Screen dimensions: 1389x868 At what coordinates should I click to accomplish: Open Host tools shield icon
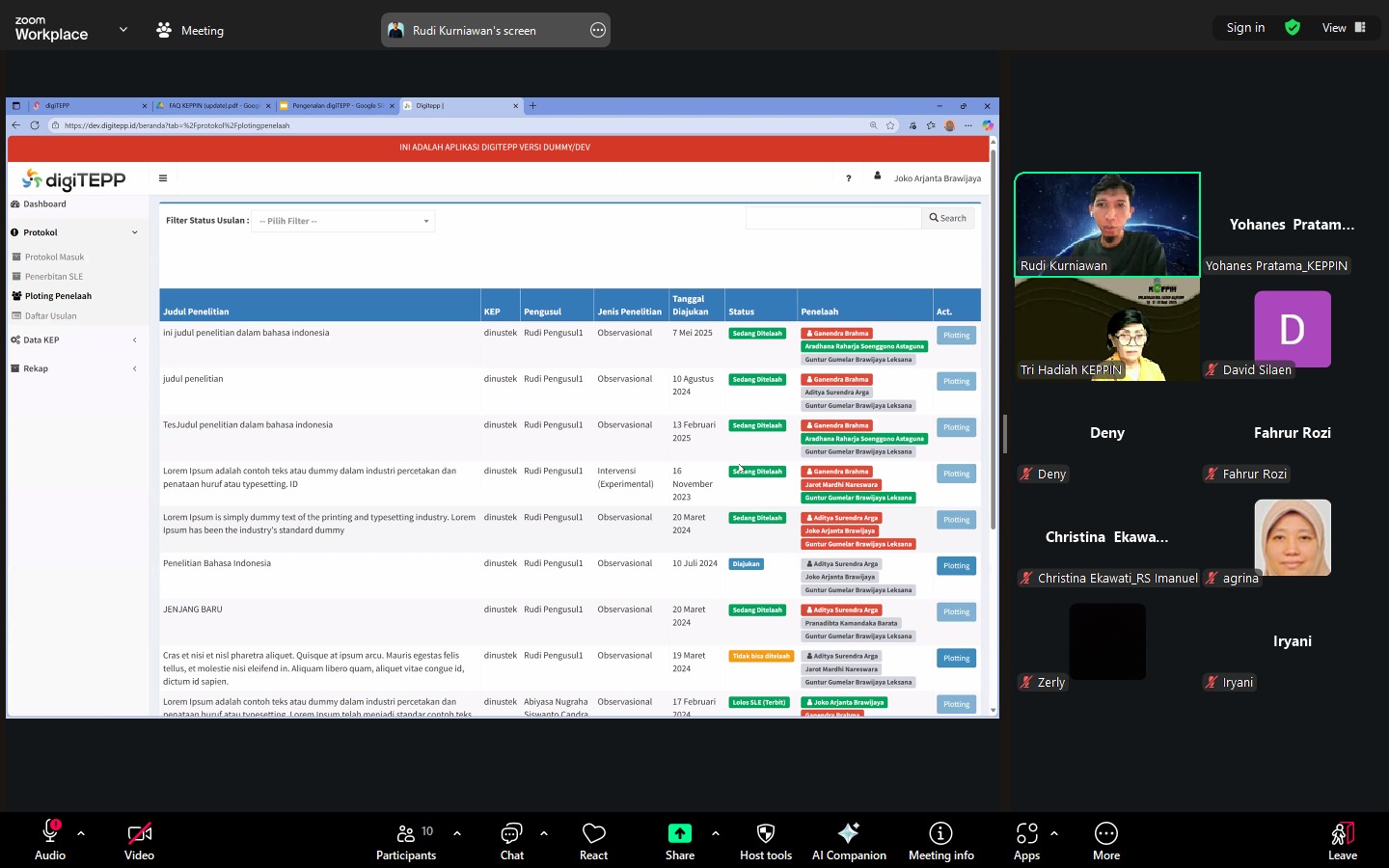pyautogui.click(x=765, y=834)
